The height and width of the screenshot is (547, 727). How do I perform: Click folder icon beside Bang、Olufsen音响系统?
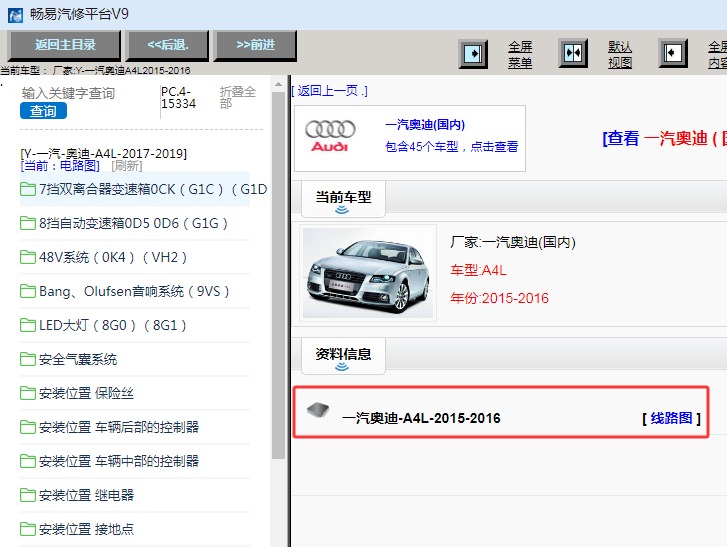(x=28, y=291)
